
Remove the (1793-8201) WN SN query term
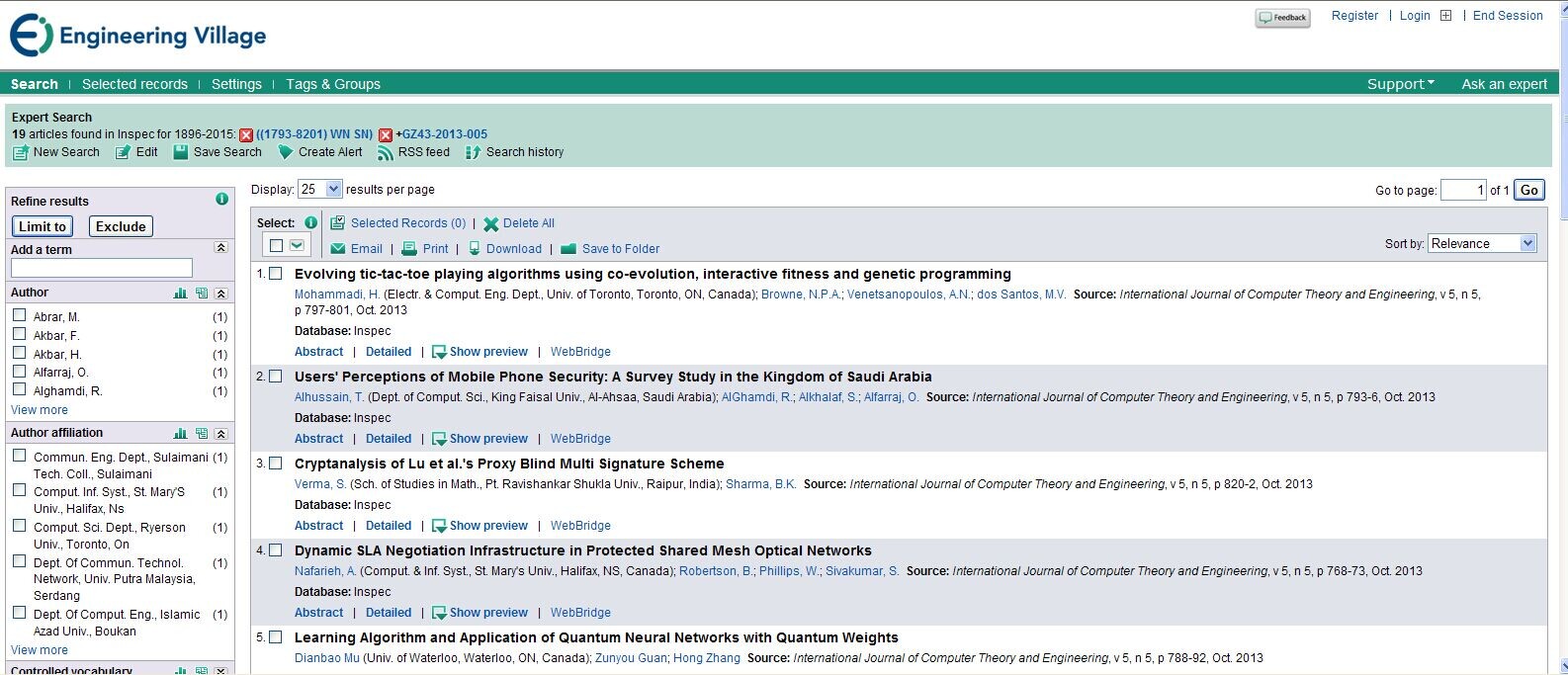point(246,135)
